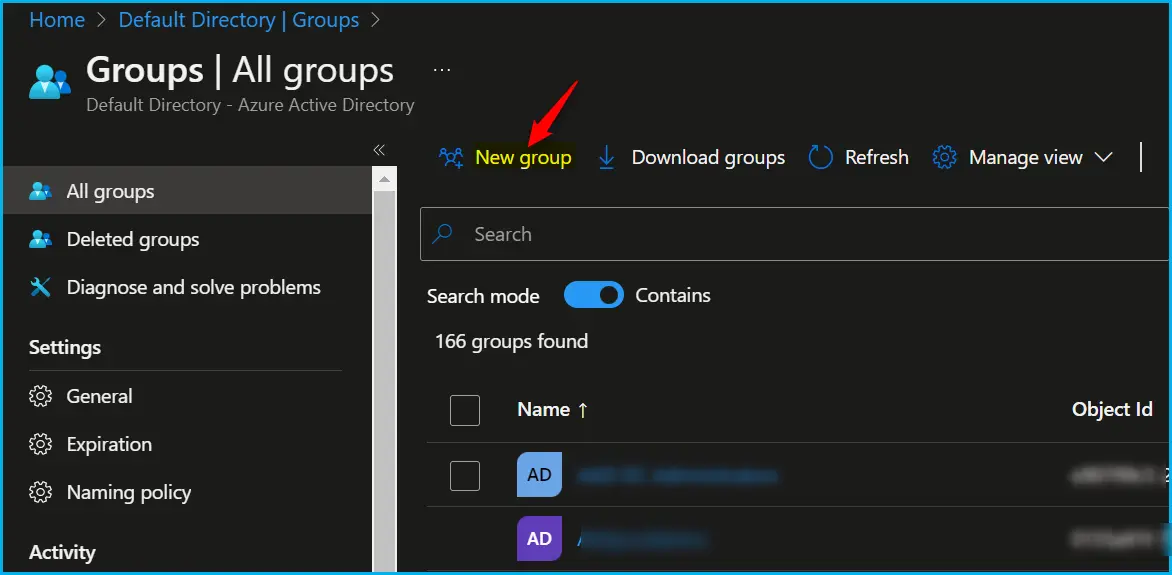Open the ellipsis more options menu
The width and height of the screenshot is (1172, 575).
442,70
